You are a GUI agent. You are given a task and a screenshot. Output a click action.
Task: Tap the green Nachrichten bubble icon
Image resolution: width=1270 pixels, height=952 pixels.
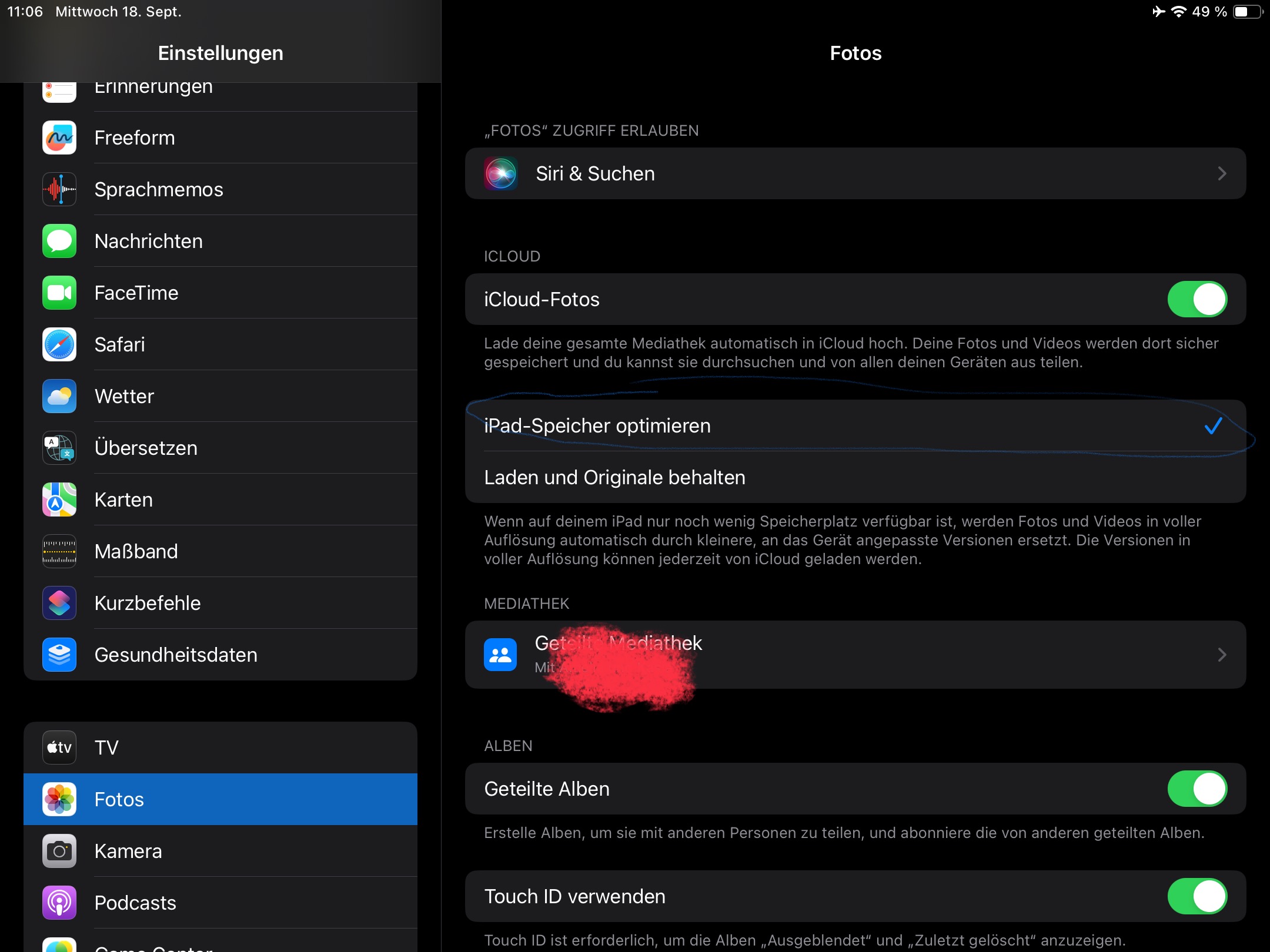tap(59, 241)
